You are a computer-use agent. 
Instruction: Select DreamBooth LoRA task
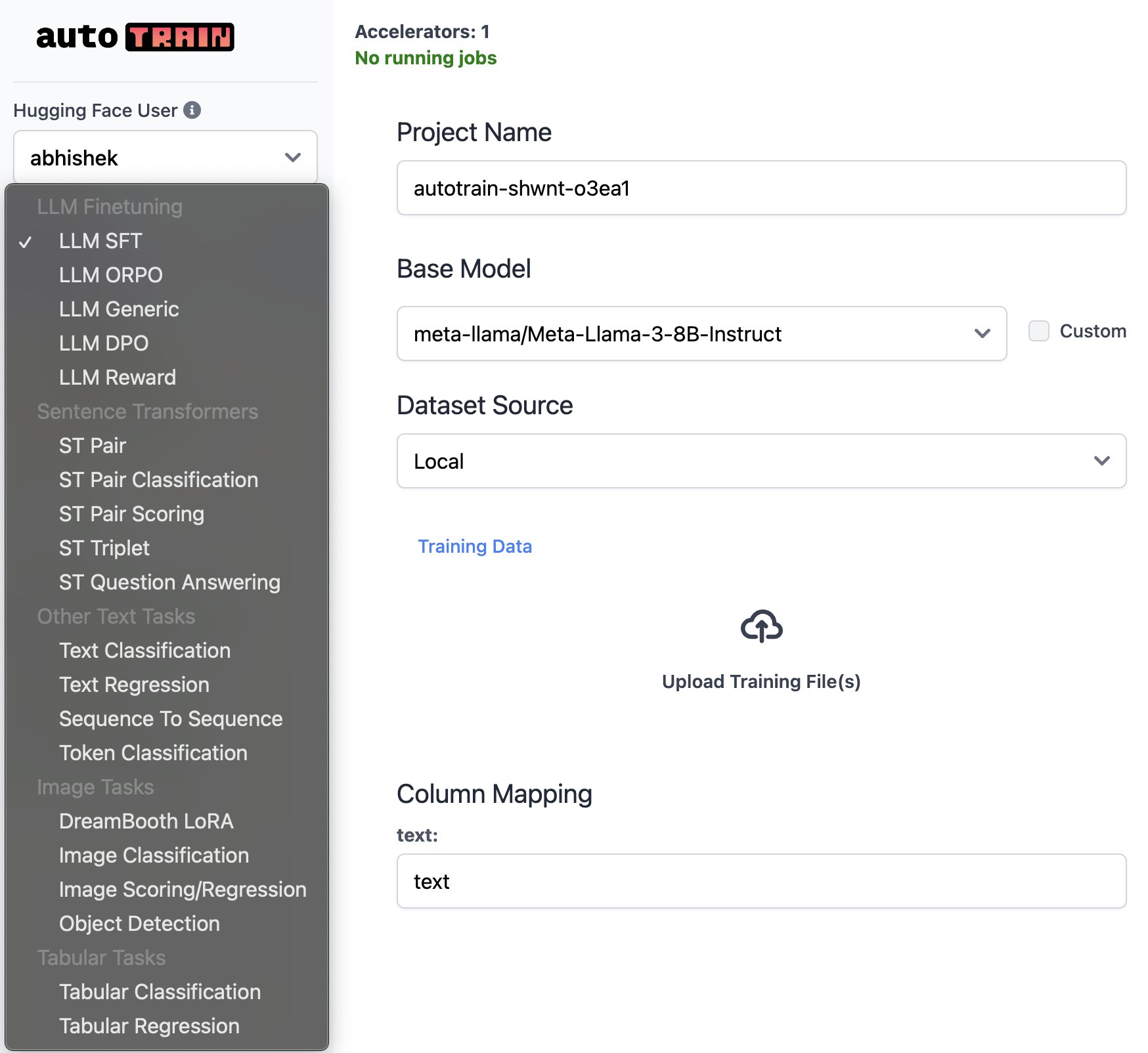click(x=167, y=821)
